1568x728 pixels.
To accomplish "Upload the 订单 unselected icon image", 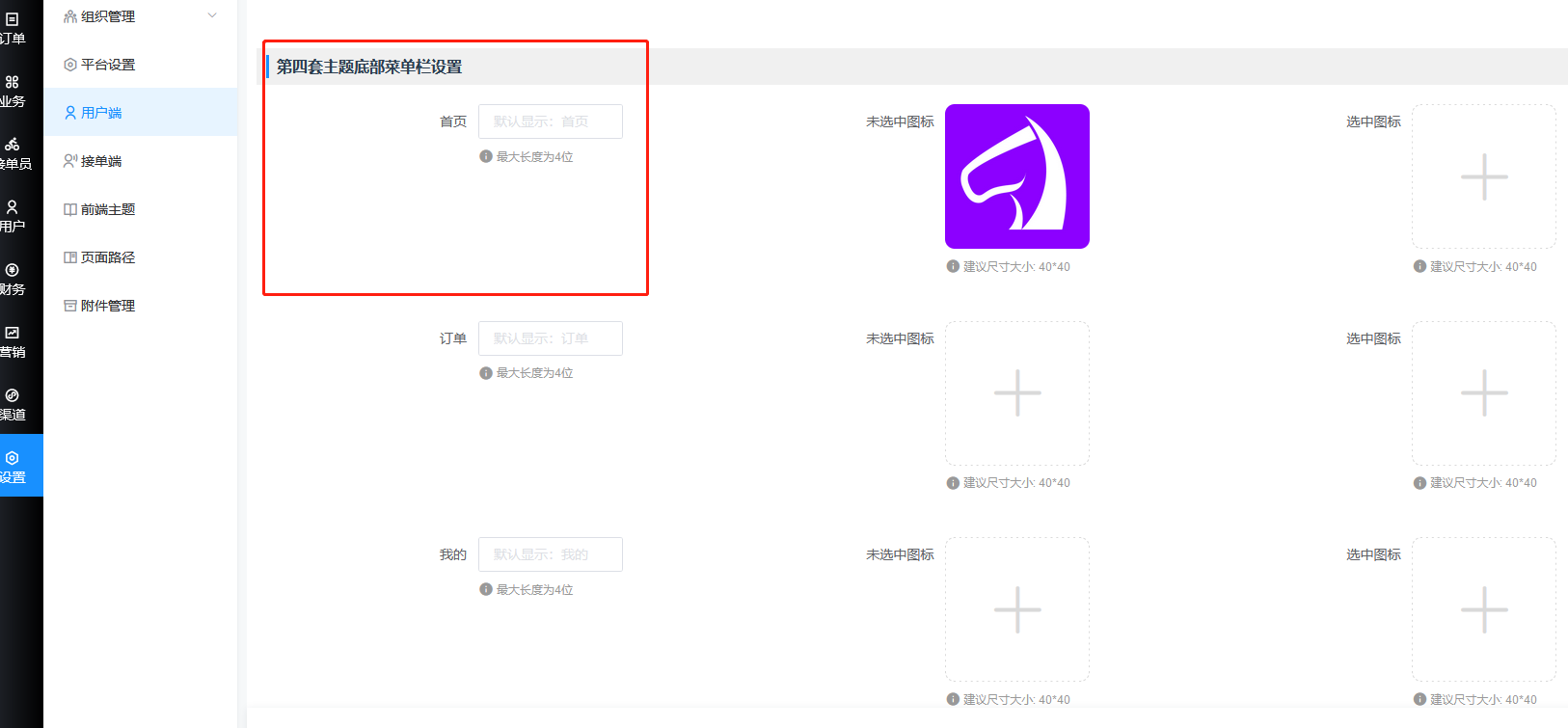I will pos(1016,393).
